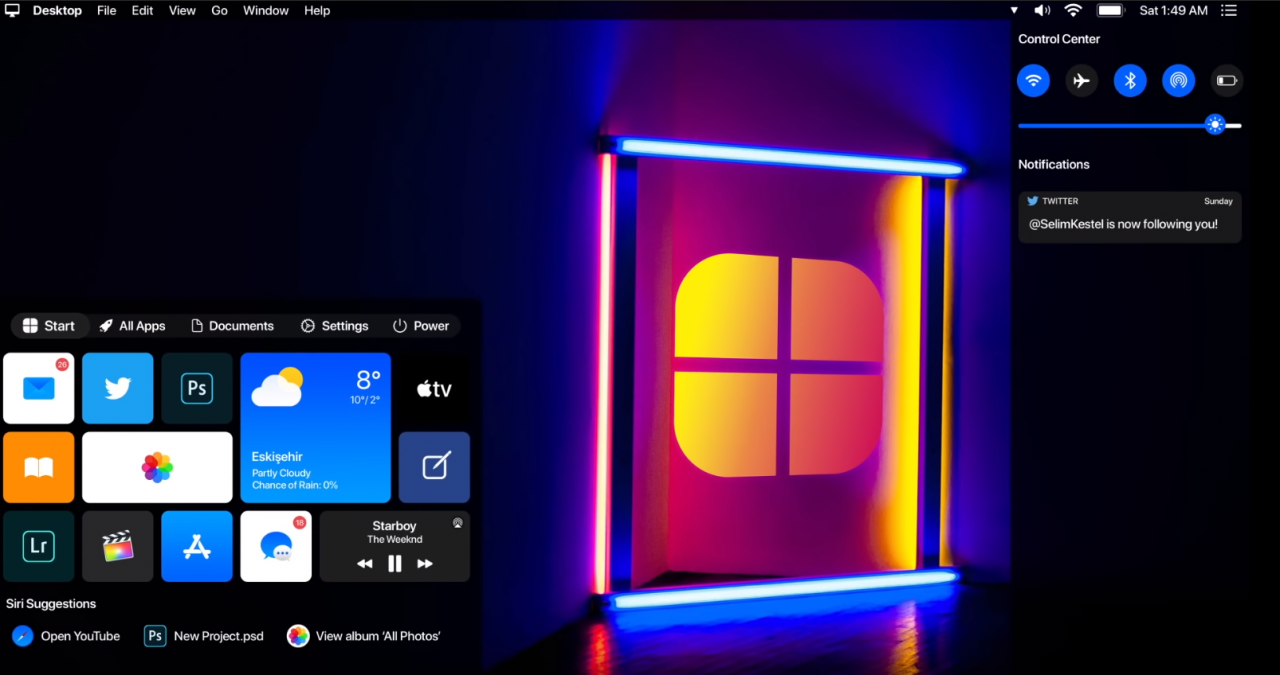Open the Apple TV tile
Screen dimensions: 1280x675
coord(434,388)
